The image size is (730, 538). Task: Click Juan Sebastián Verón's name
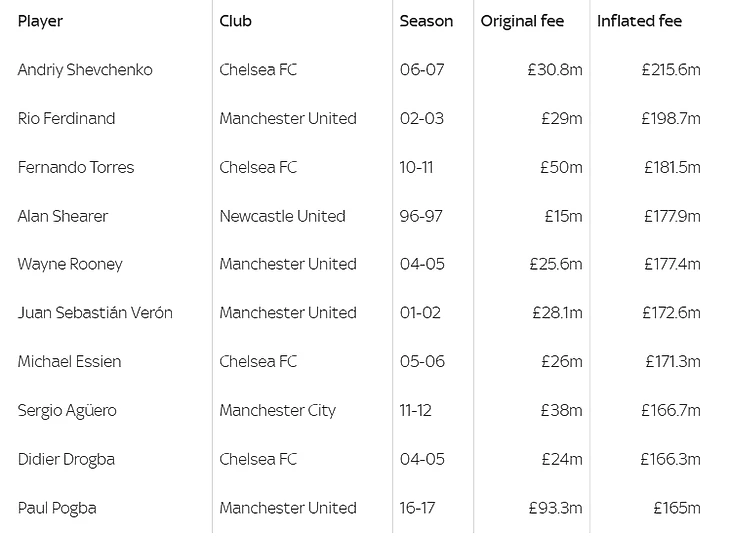point(95,313)
